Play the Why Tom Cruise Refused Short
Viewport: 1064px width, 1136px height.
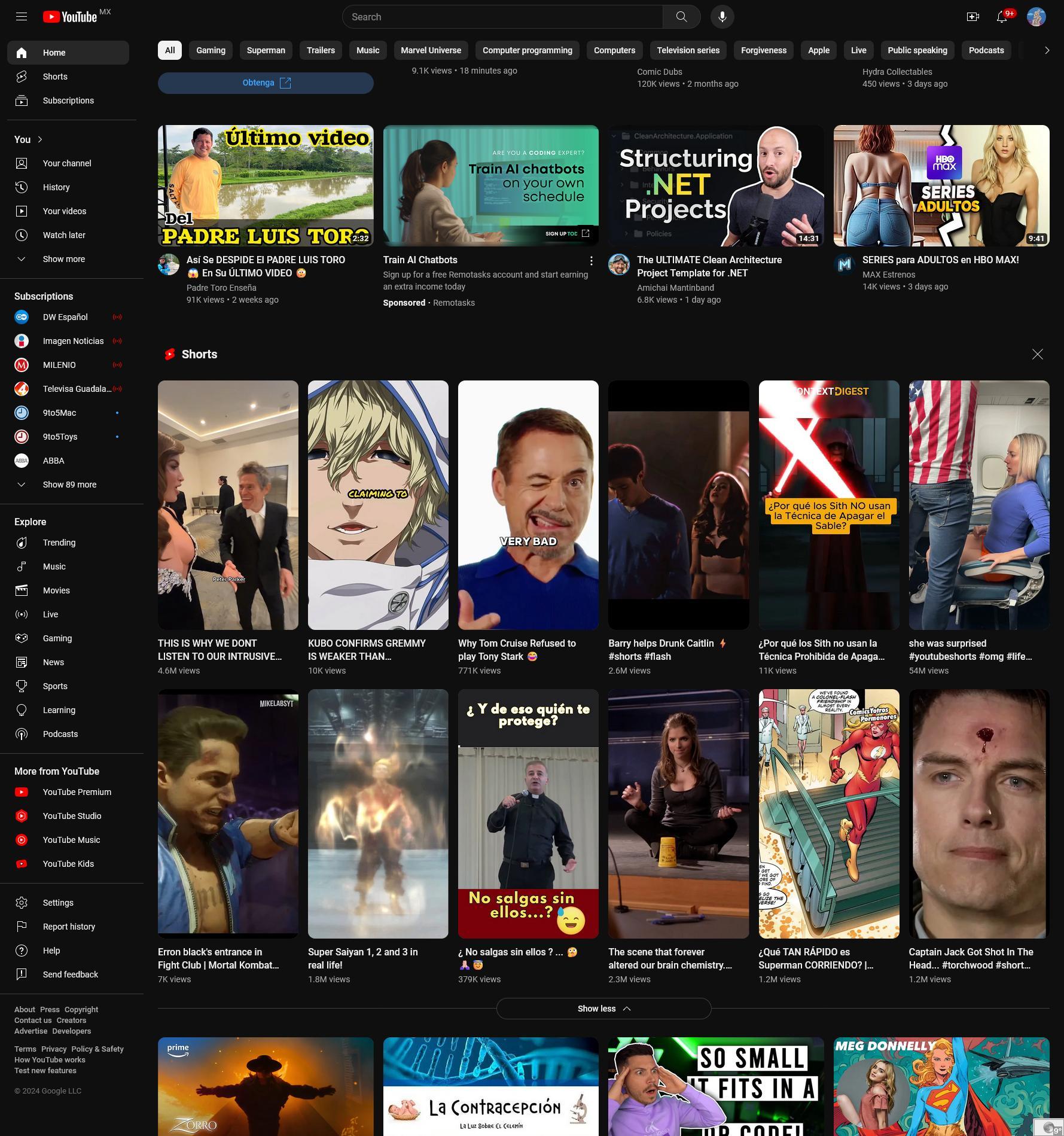point(528,505)
